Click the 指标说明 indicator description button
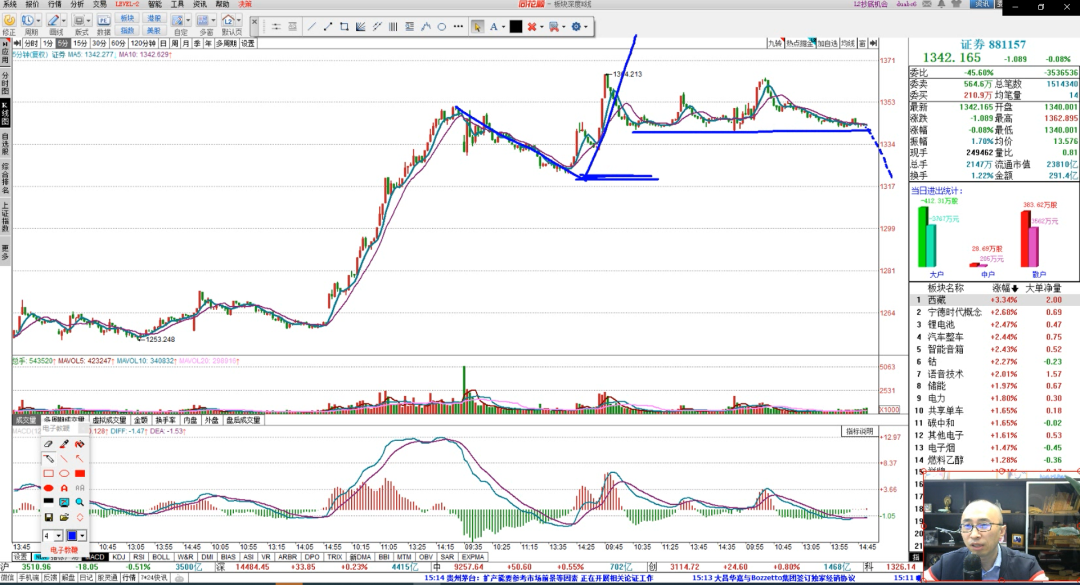 pyautogui.click(x=859, y=431)
